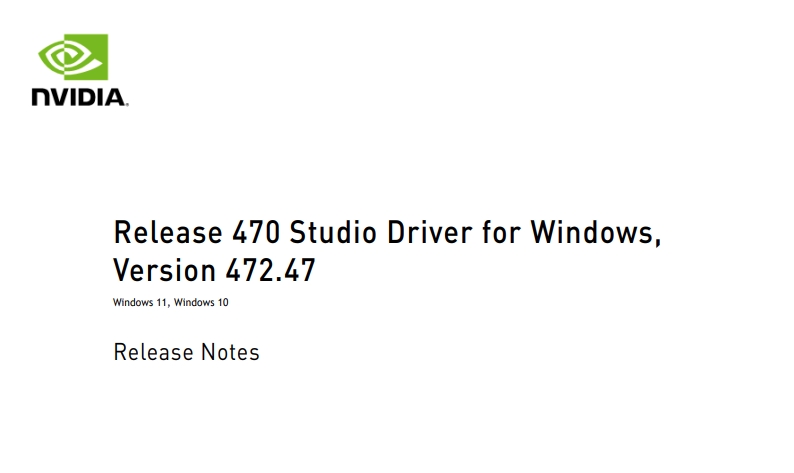Click the letter "N" of the NVIDIA wordmark

(41, 97)
